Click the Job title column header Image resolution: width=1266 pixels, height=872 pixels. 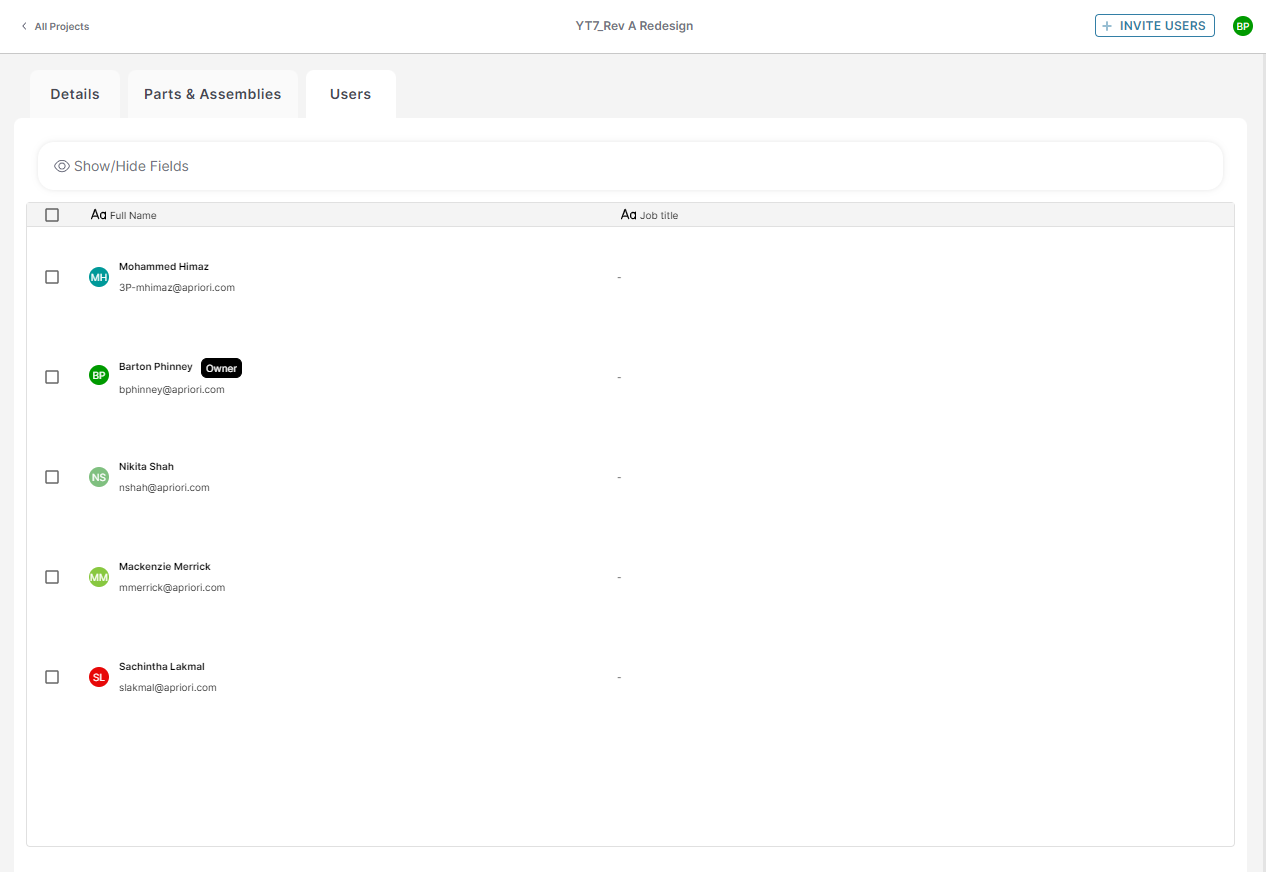[658, 215]
